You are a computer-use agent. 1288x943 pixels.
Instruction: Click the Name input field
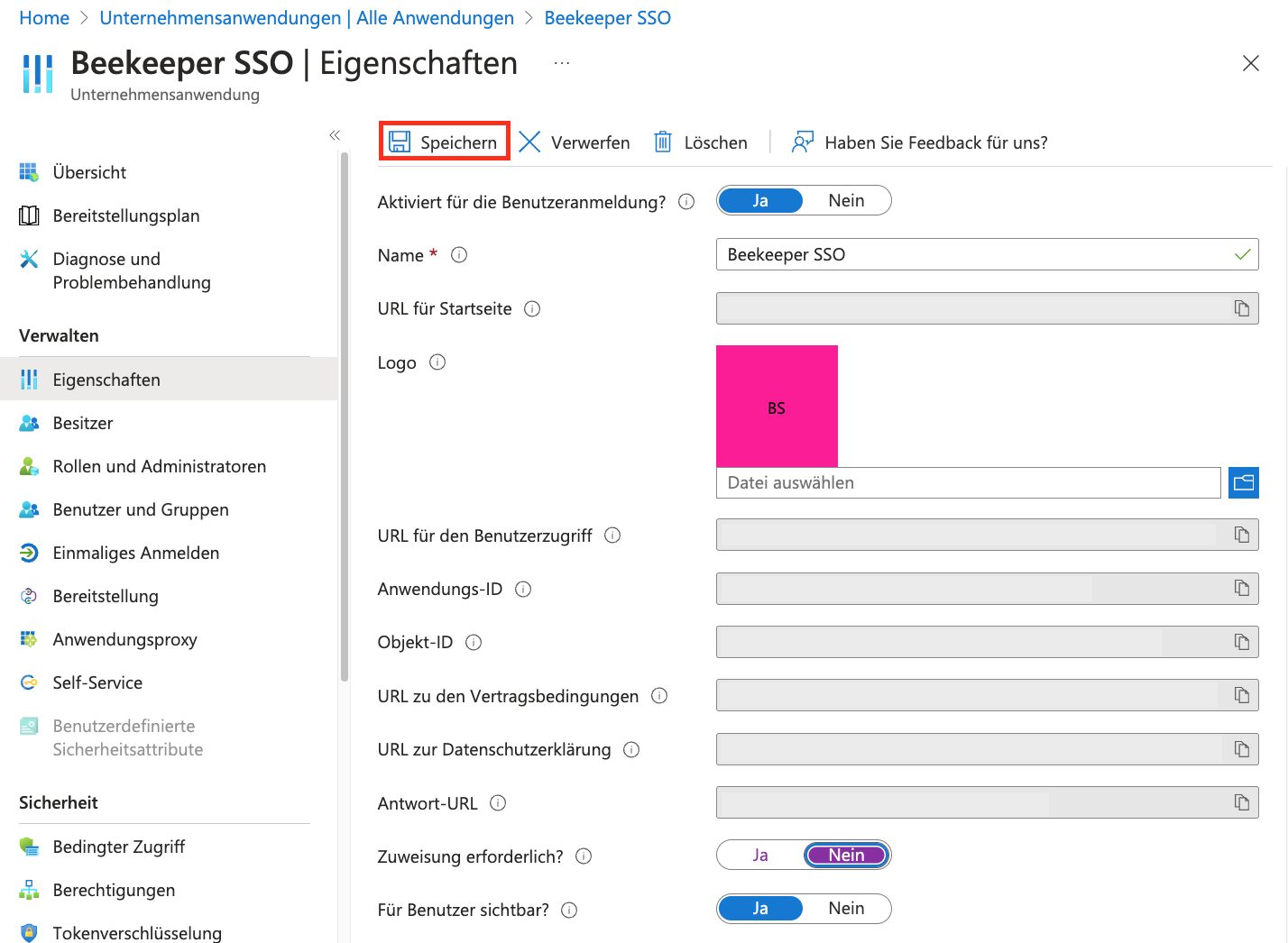click(x=987, y=254)
